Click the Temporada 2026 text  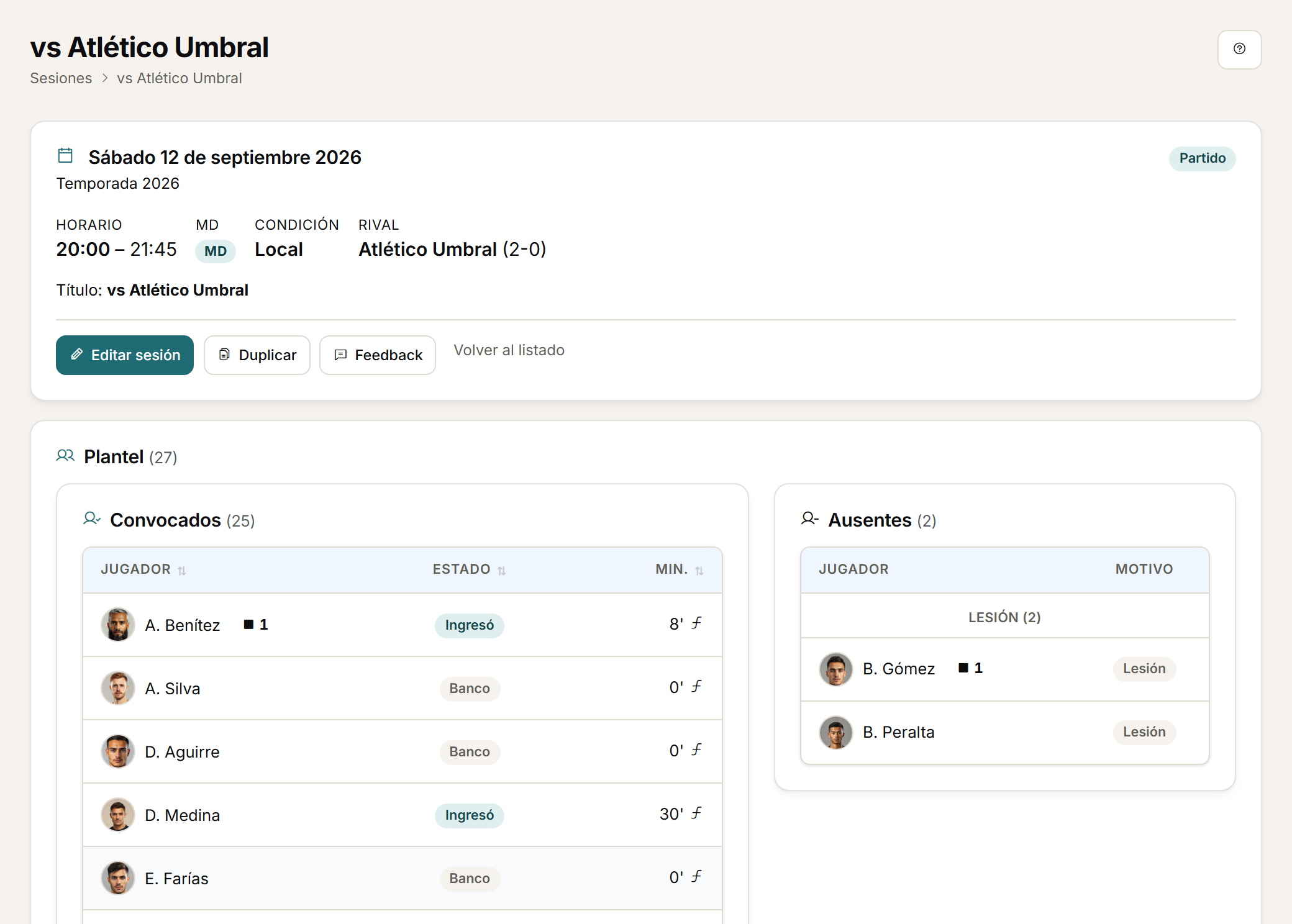[117, 184]
